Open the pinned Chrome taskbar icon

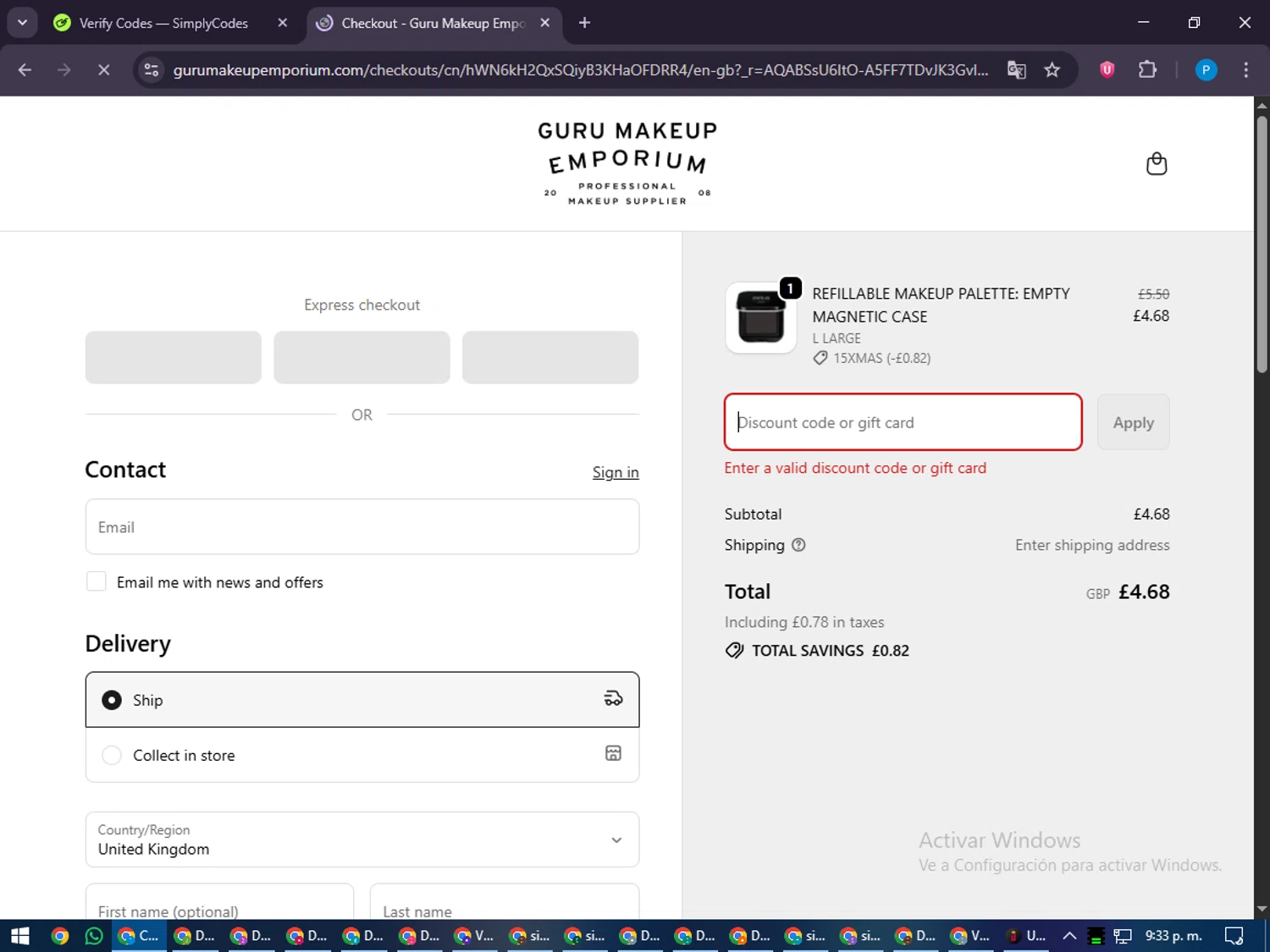point(59,936)
